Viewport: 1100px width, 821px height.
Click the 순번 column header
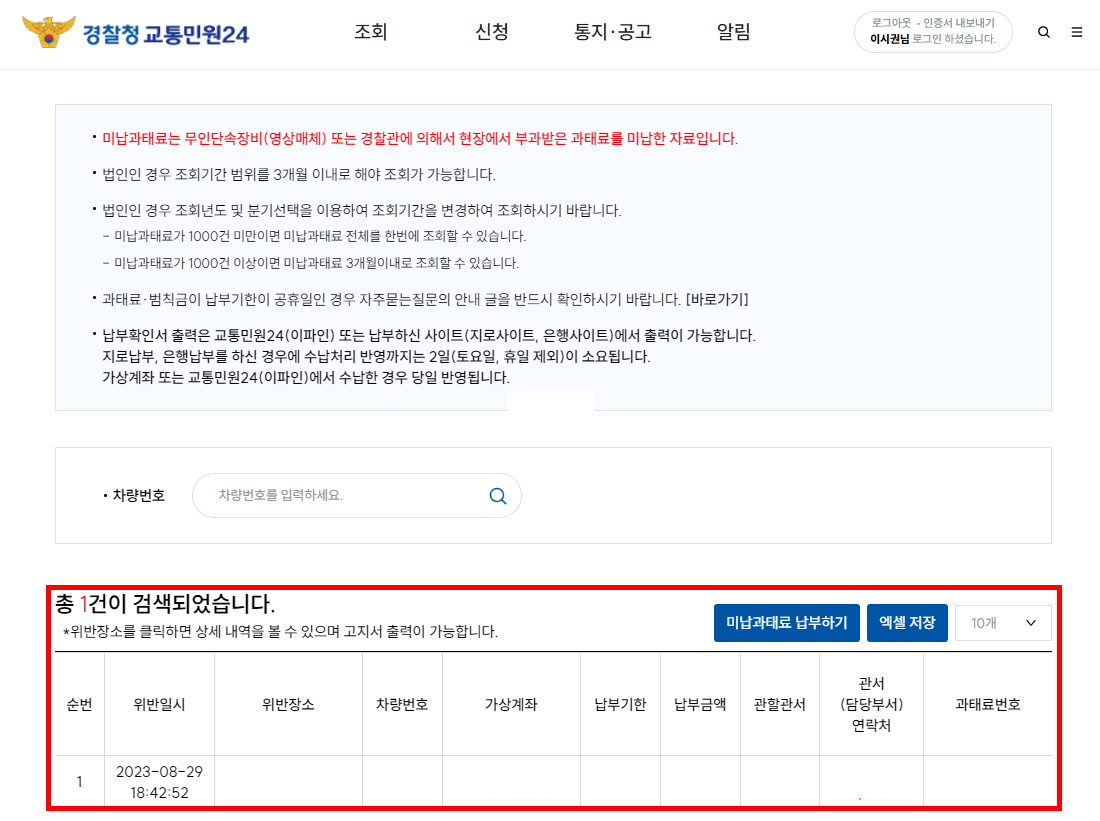79,705
